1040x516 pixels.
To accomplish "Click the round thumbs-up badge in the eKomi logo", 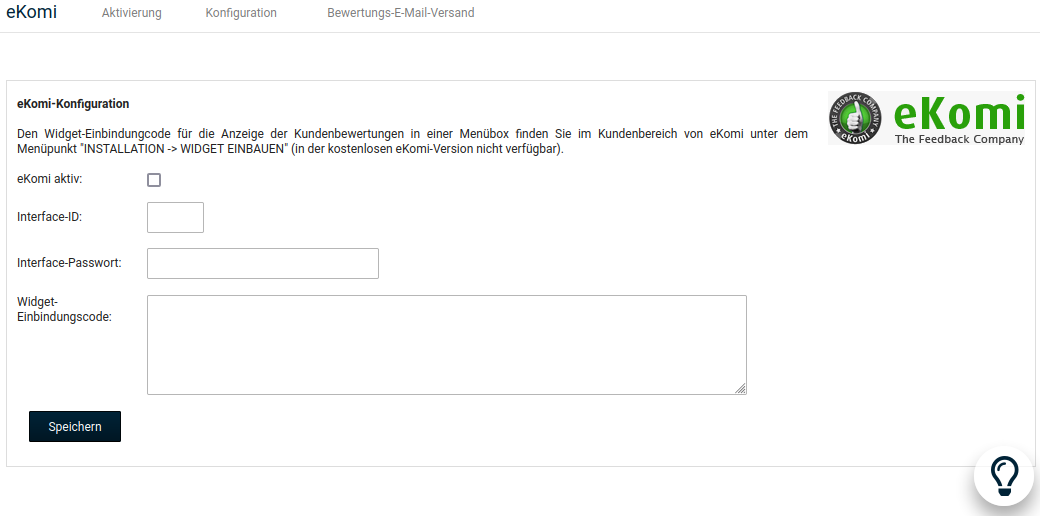I will [856, 119].
